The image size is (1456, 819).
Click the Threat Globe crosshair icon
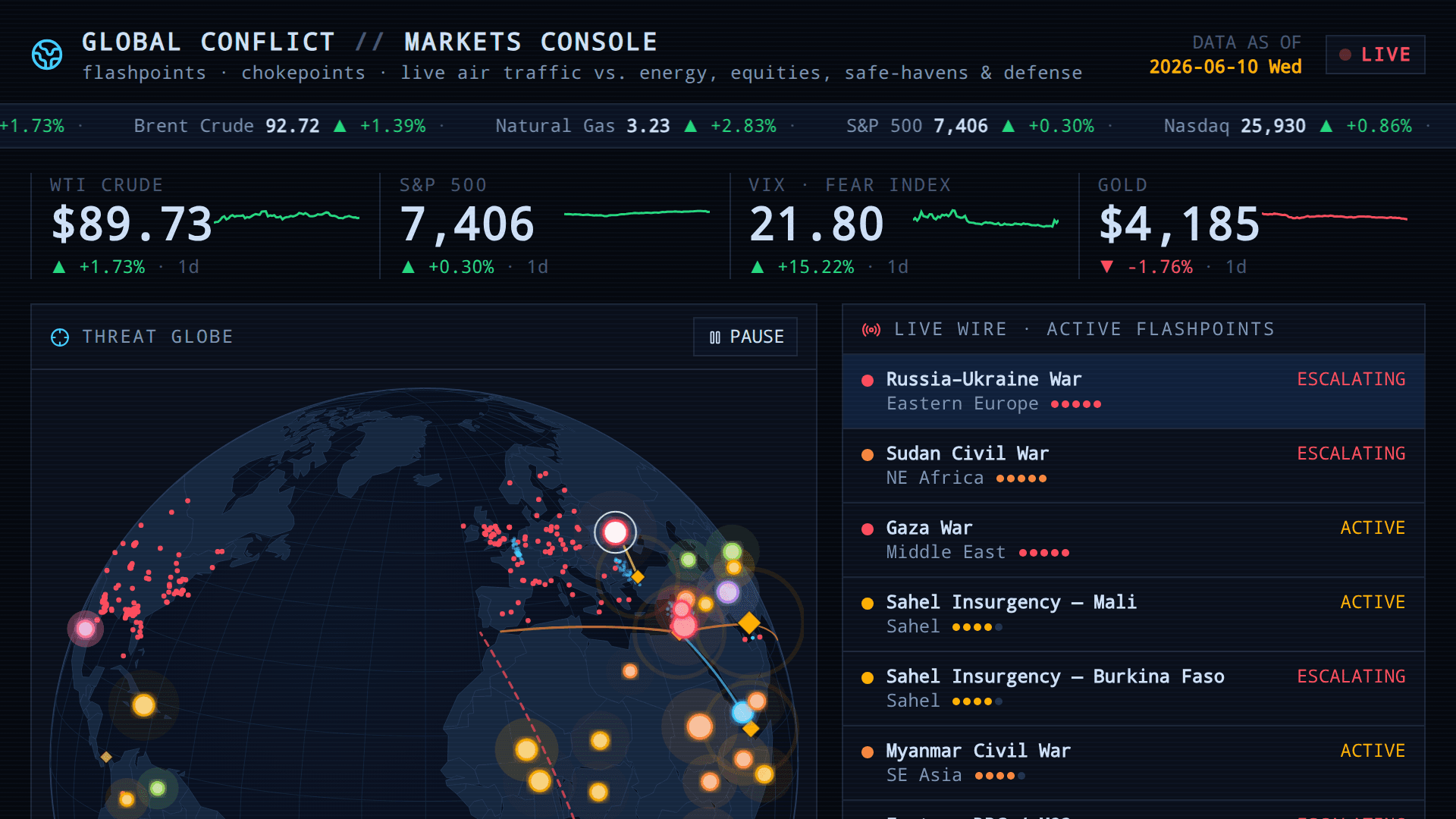click(60, 337)
